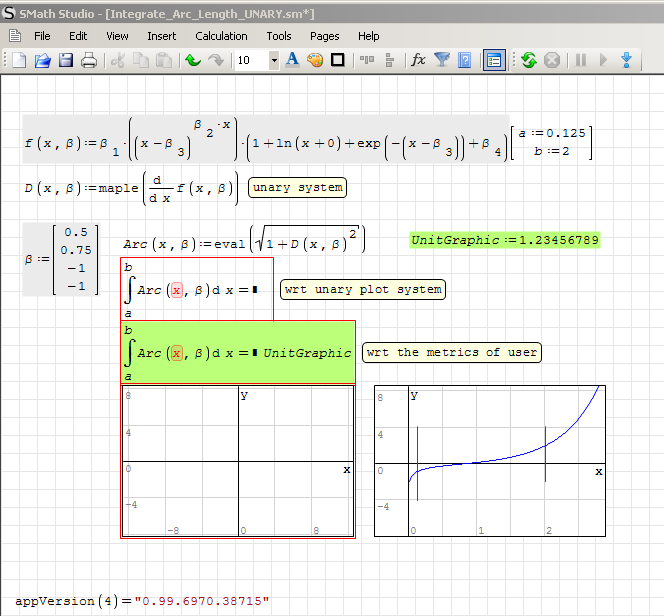The height and width of the screenshot is (616, 664).
Task: Open the Insert menu
Action: pos(161,36)
